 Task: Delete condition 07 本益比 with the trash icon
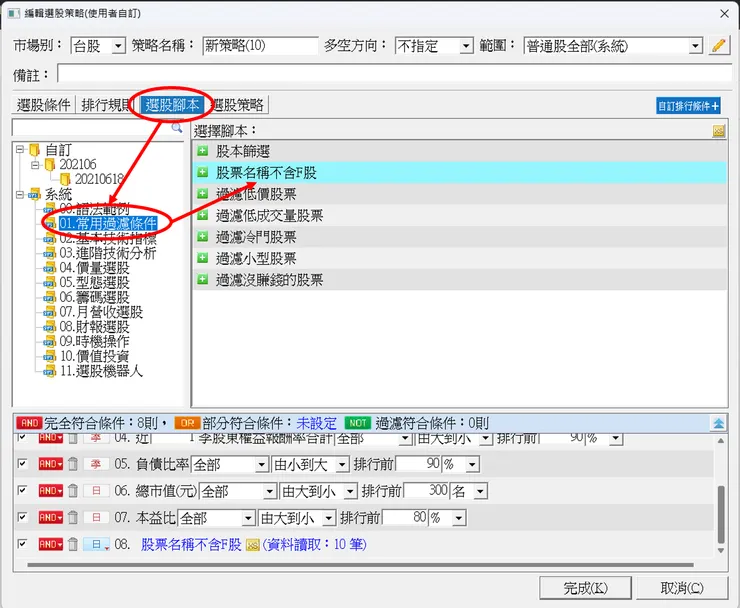coord(73,517)
